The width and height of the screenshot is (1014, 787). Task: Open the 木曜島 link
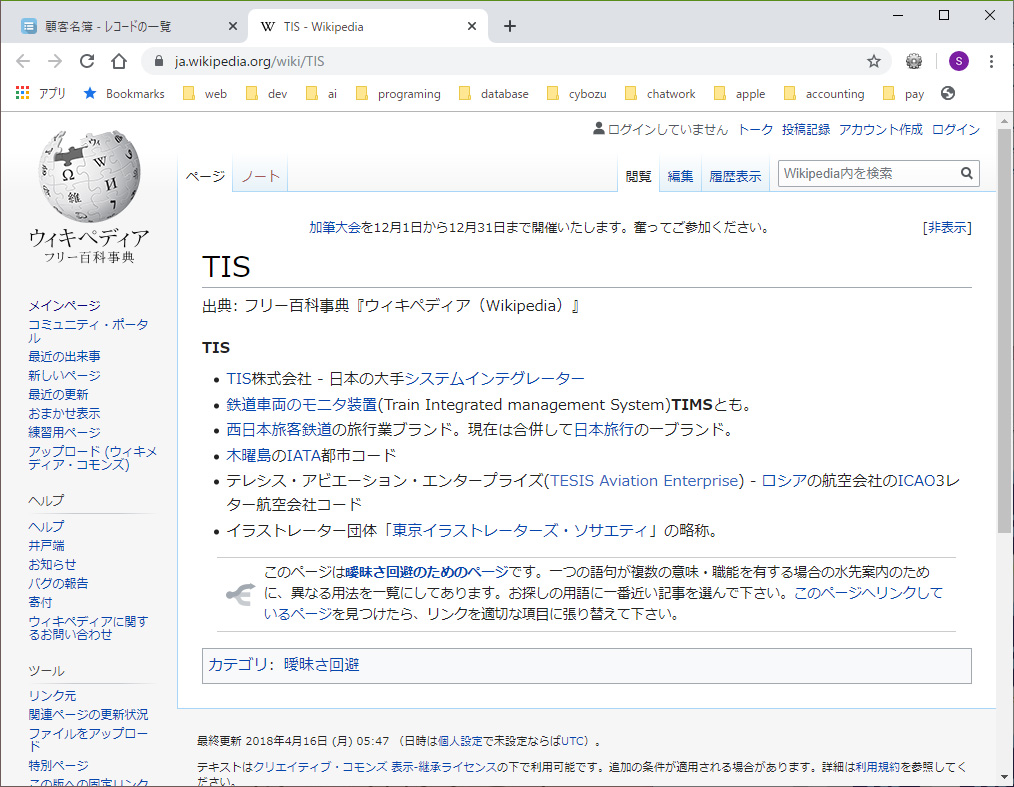click(x=249, y=455)
